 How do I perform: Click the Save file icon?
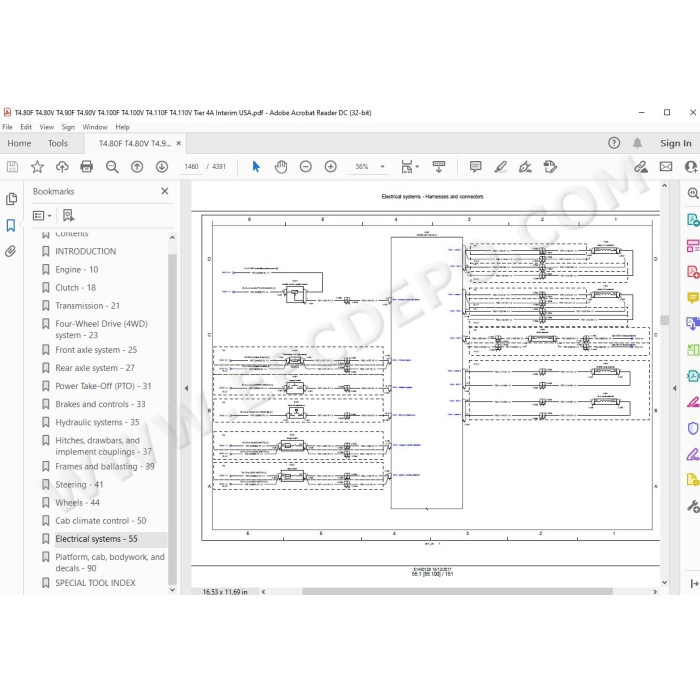(12, 167)
